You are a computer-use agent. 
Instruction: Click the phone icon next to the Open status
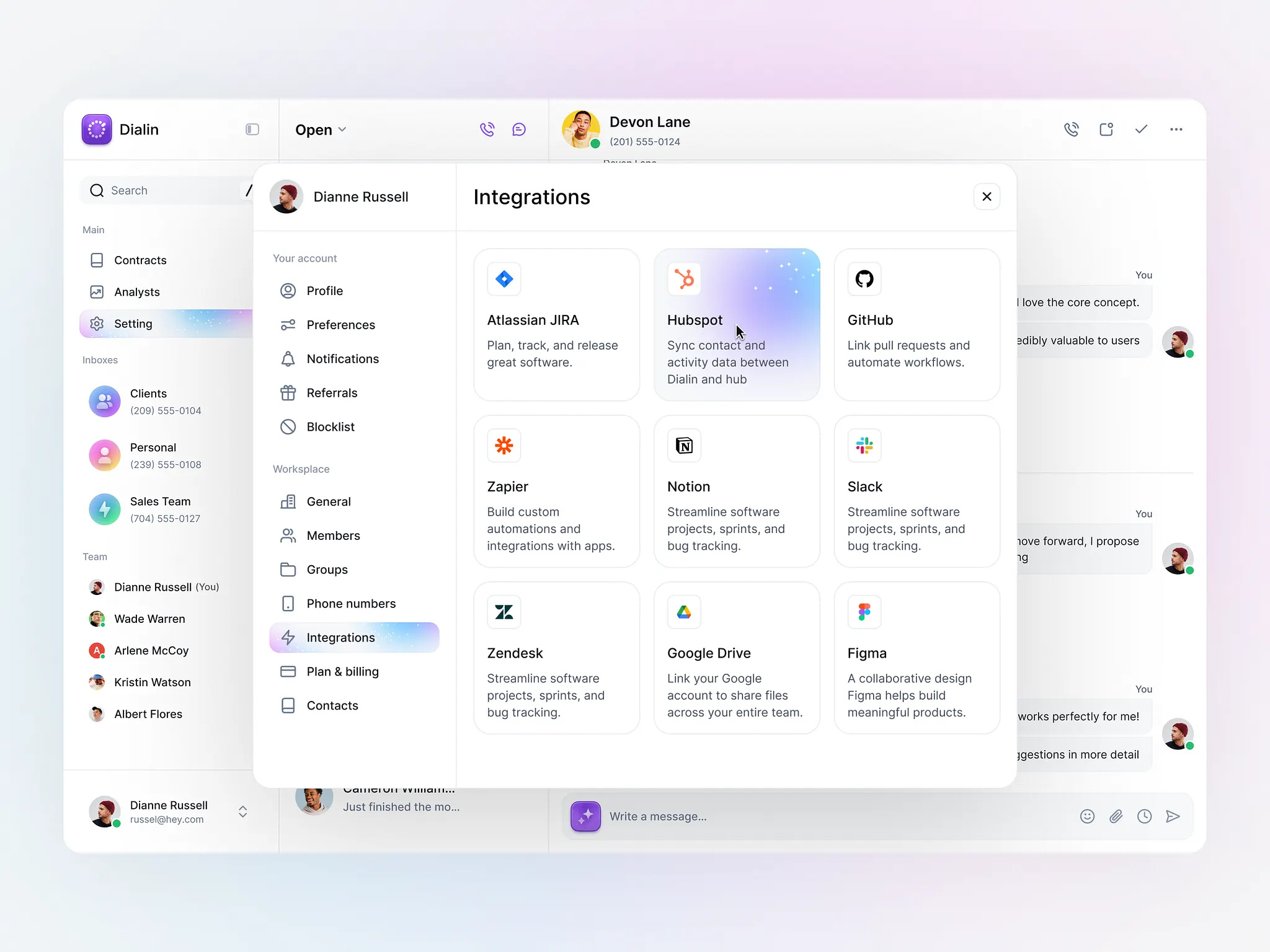[486, 129]
